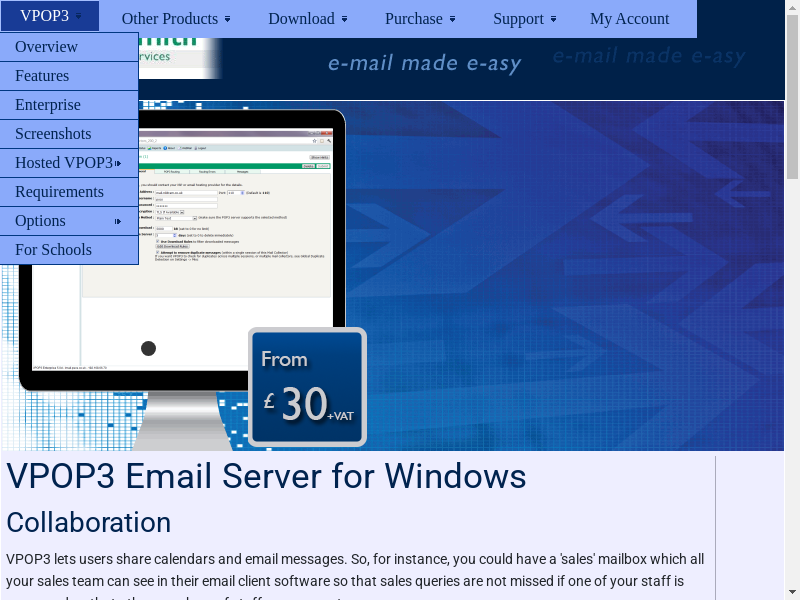Open the Purchase dropdown menu
Viewport: 800px width, 600px height.
click(x=420, y=18)
